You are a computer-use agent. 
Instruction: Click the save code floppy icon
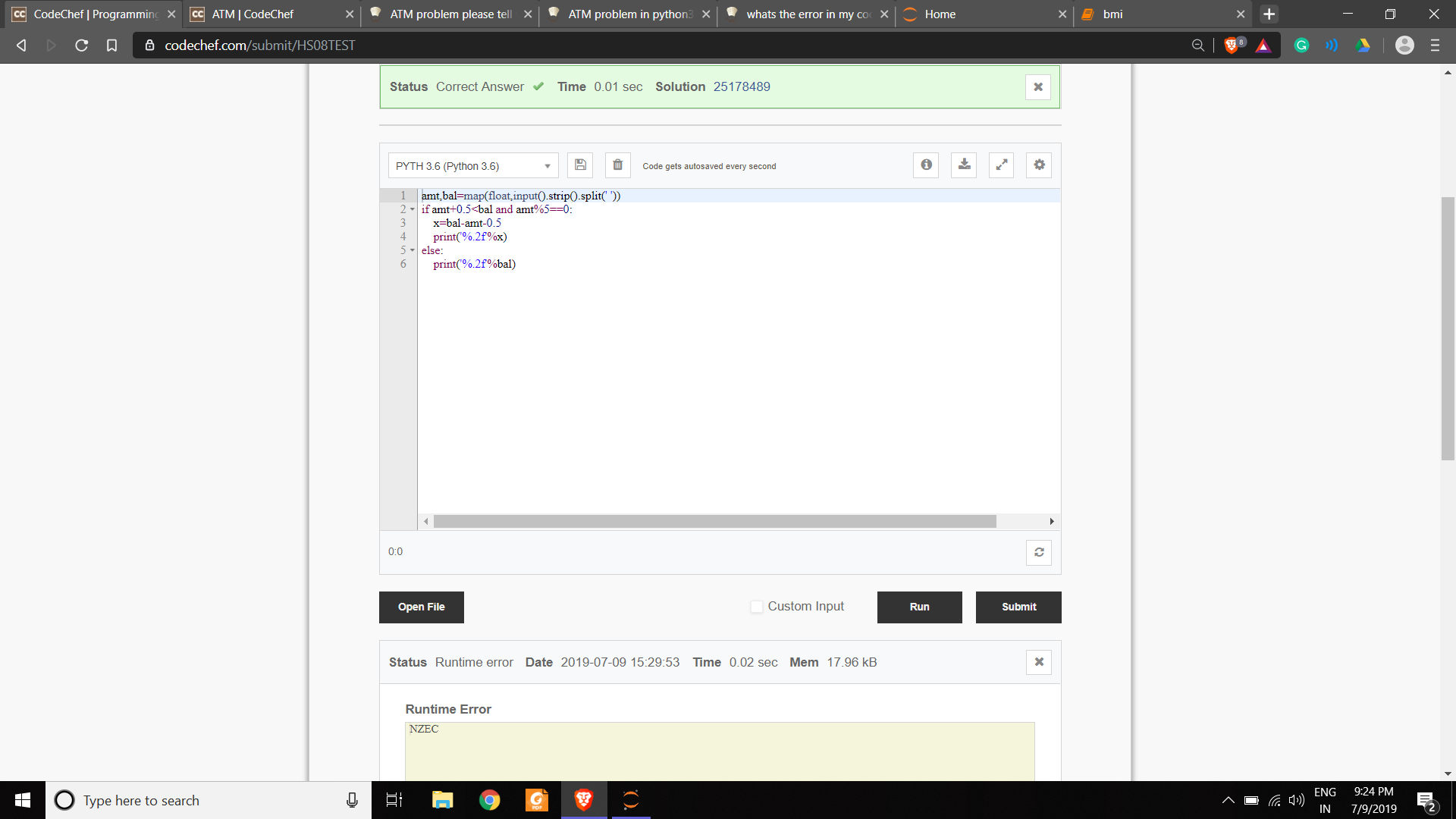[x=580, y=165]
